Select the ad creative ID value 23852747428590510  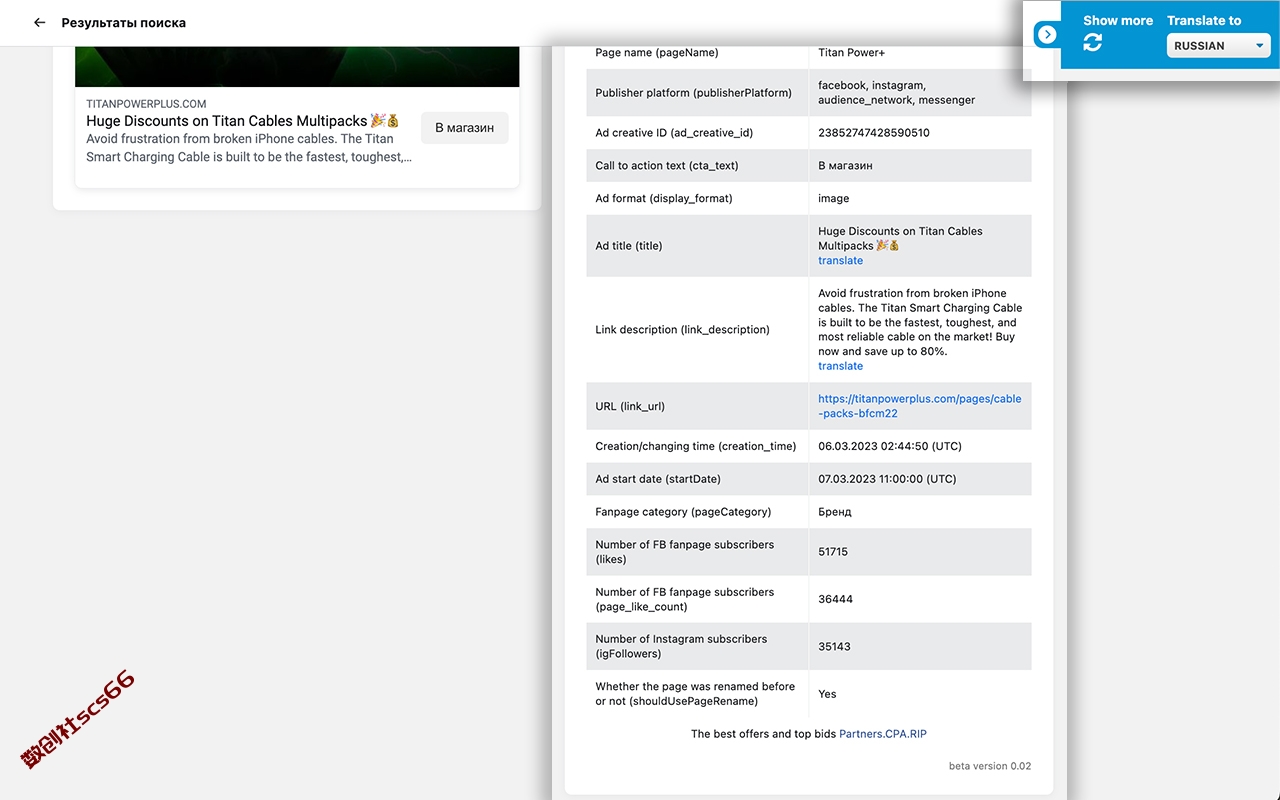874,133
